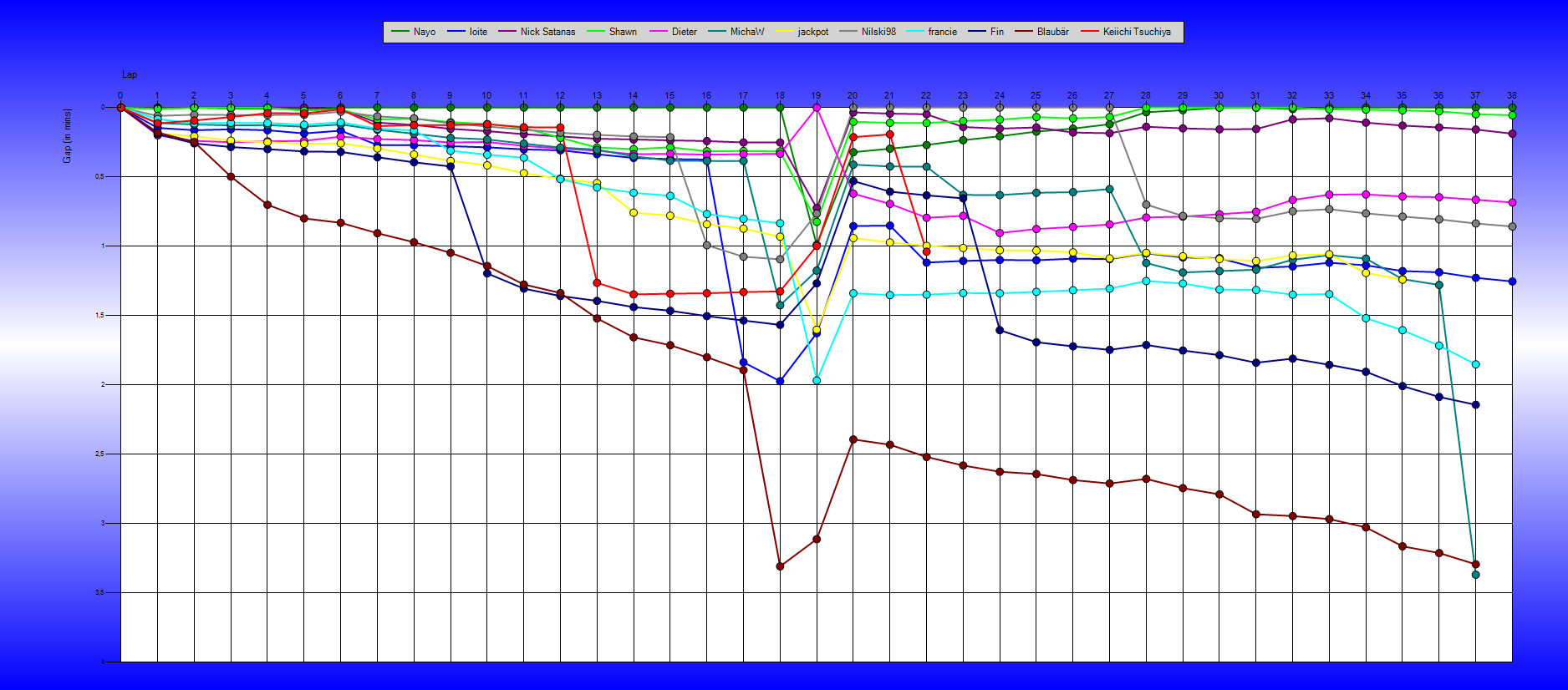
Task: Click the dark red Blaubär legend line
Action: (1025, 32)
